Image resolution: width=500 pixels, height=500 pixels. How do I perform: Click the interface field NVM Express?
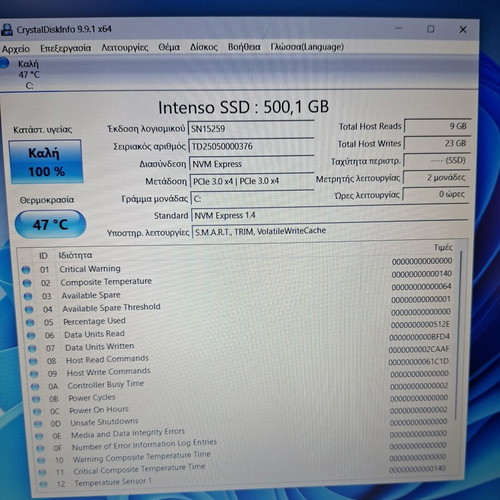[252, 164]
